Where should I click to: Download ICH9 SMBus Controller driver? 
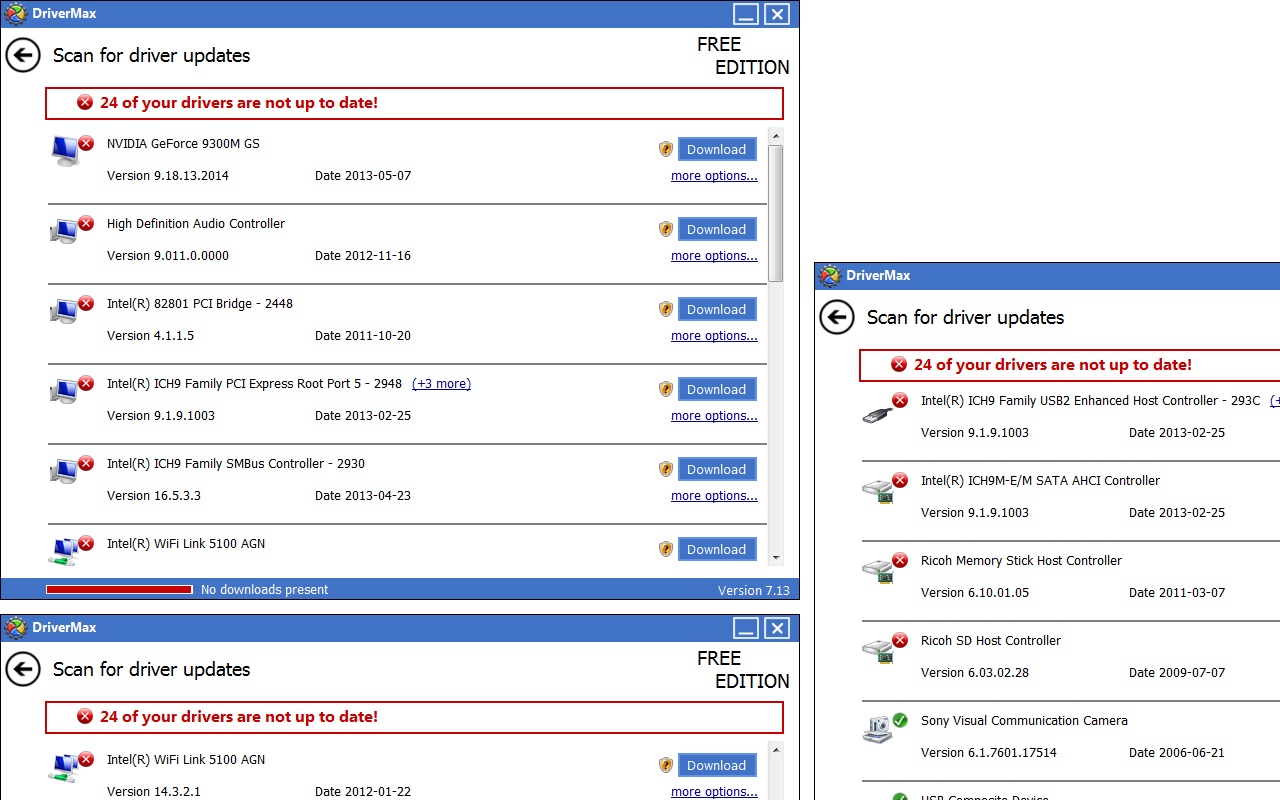[x=717, y=469]
